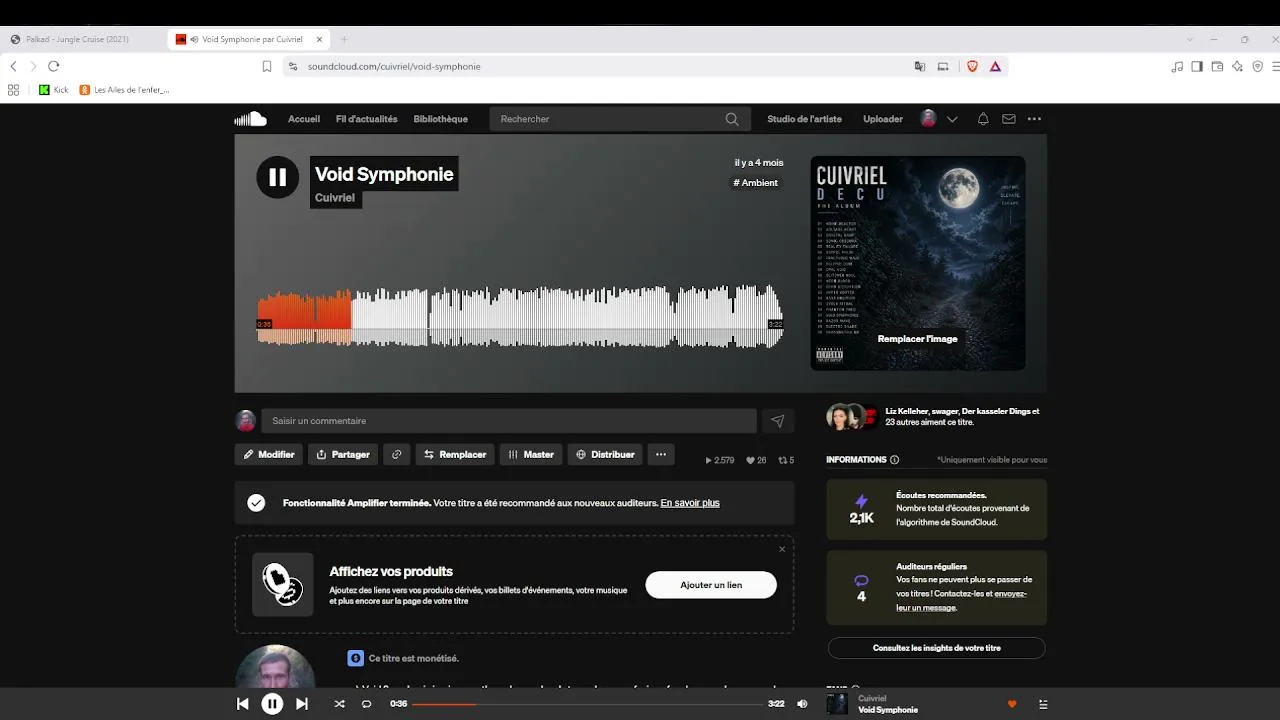Click the Brave Shields lion icon
1280x720 pixels.
pyautogui.click(x=972, y=66)
